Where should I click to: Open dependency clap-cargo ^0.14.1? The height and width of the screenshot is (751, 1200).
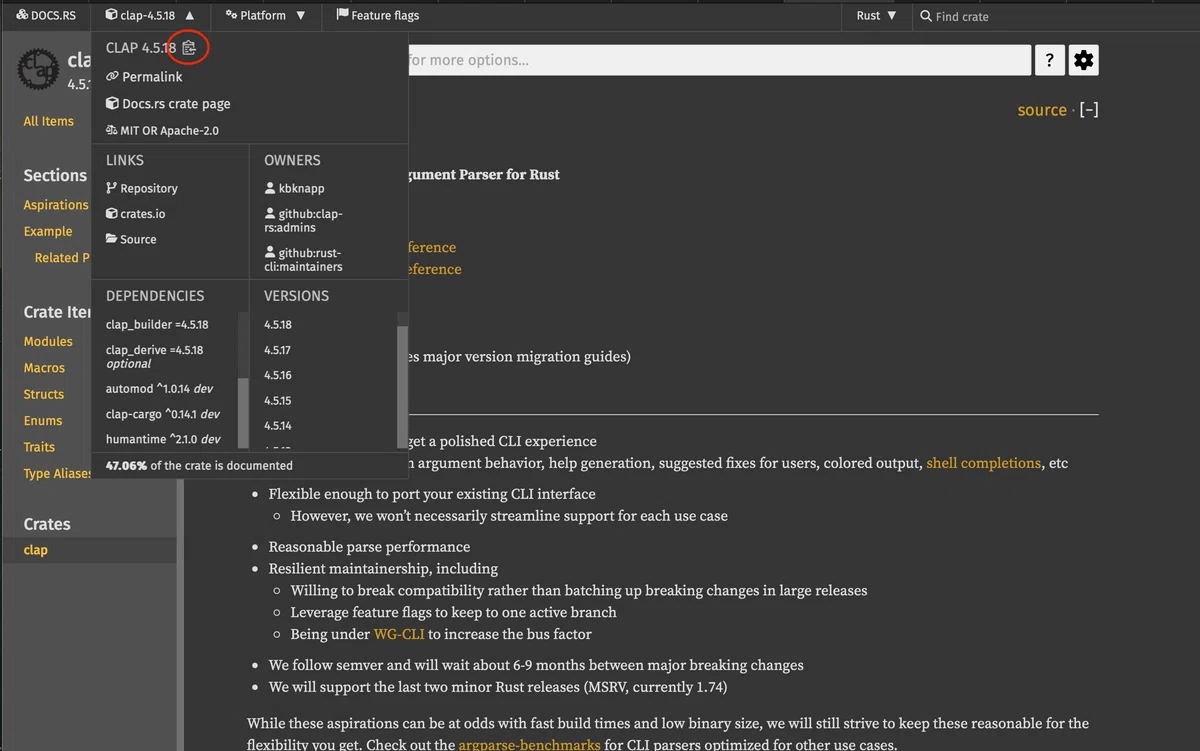[x=163, y=413]
